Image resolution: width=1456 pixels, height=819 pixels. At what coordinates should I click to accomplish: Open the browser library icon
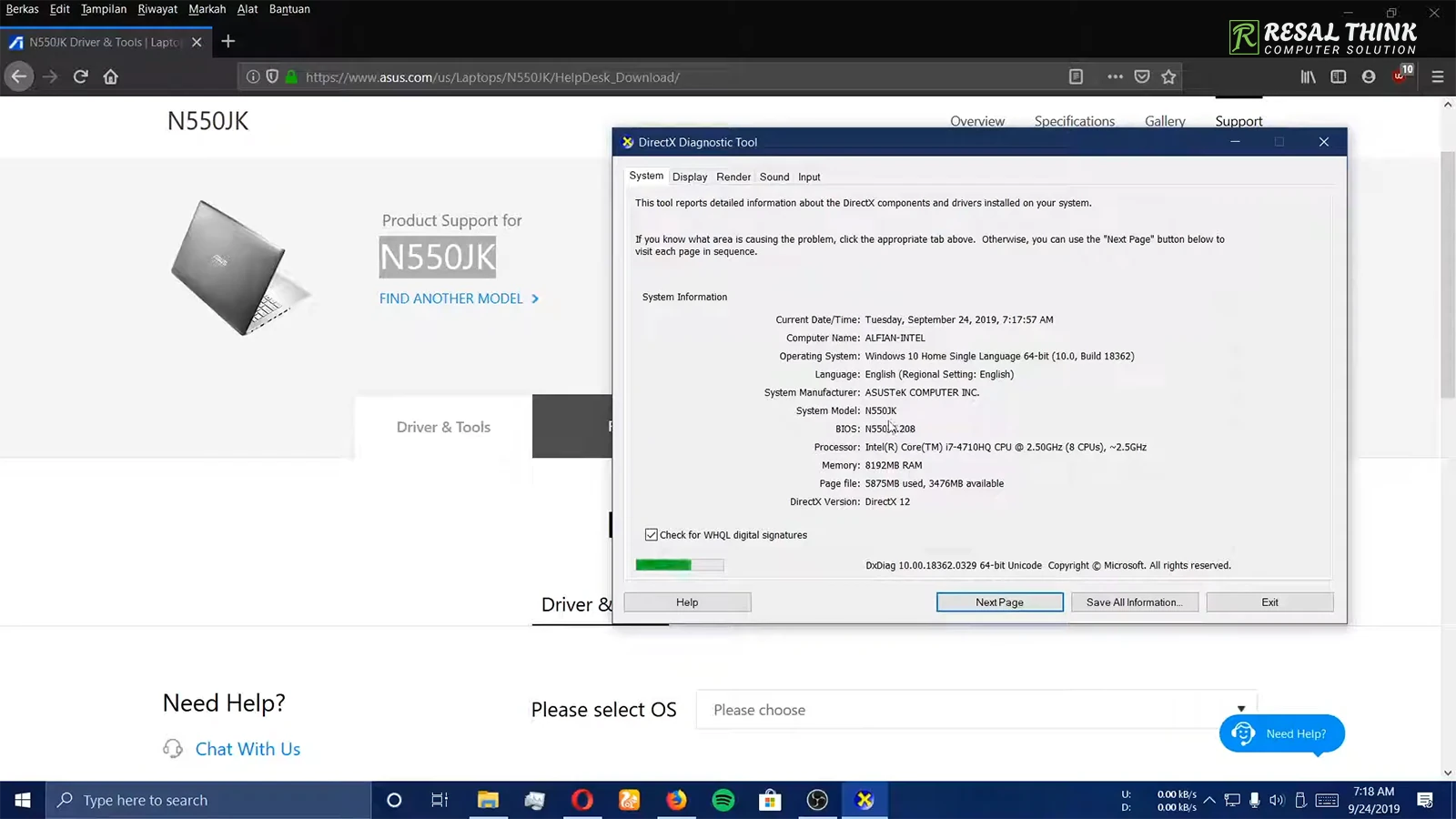pos(1308,76)
